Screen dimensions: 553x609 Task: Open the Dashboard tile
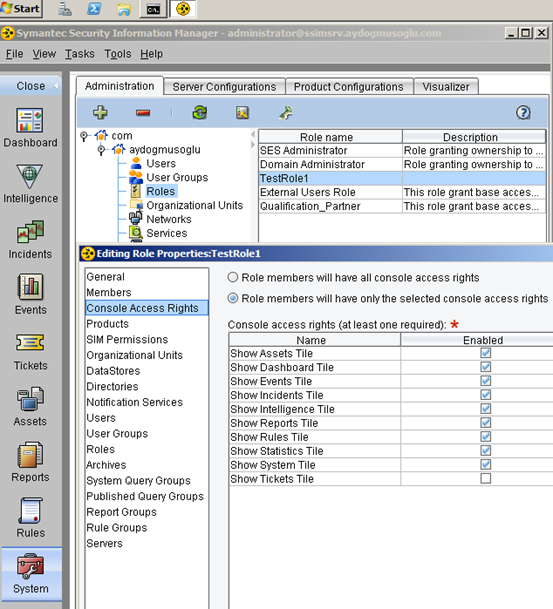pyautogui.click(x=30, y=128)
